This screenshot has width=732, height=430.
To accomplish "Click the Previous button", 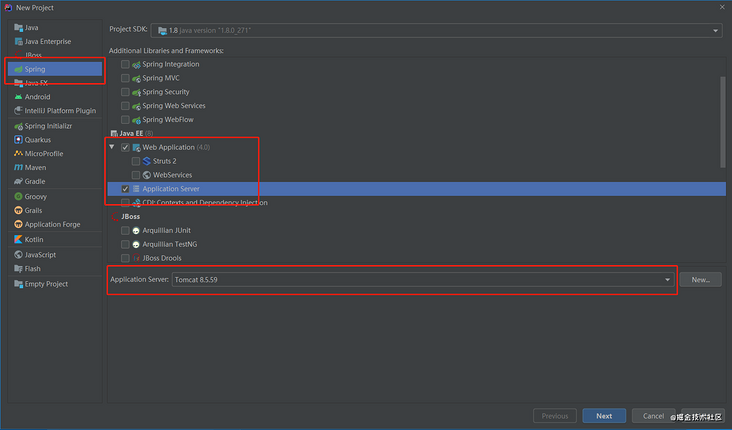I will coord(555,416).
